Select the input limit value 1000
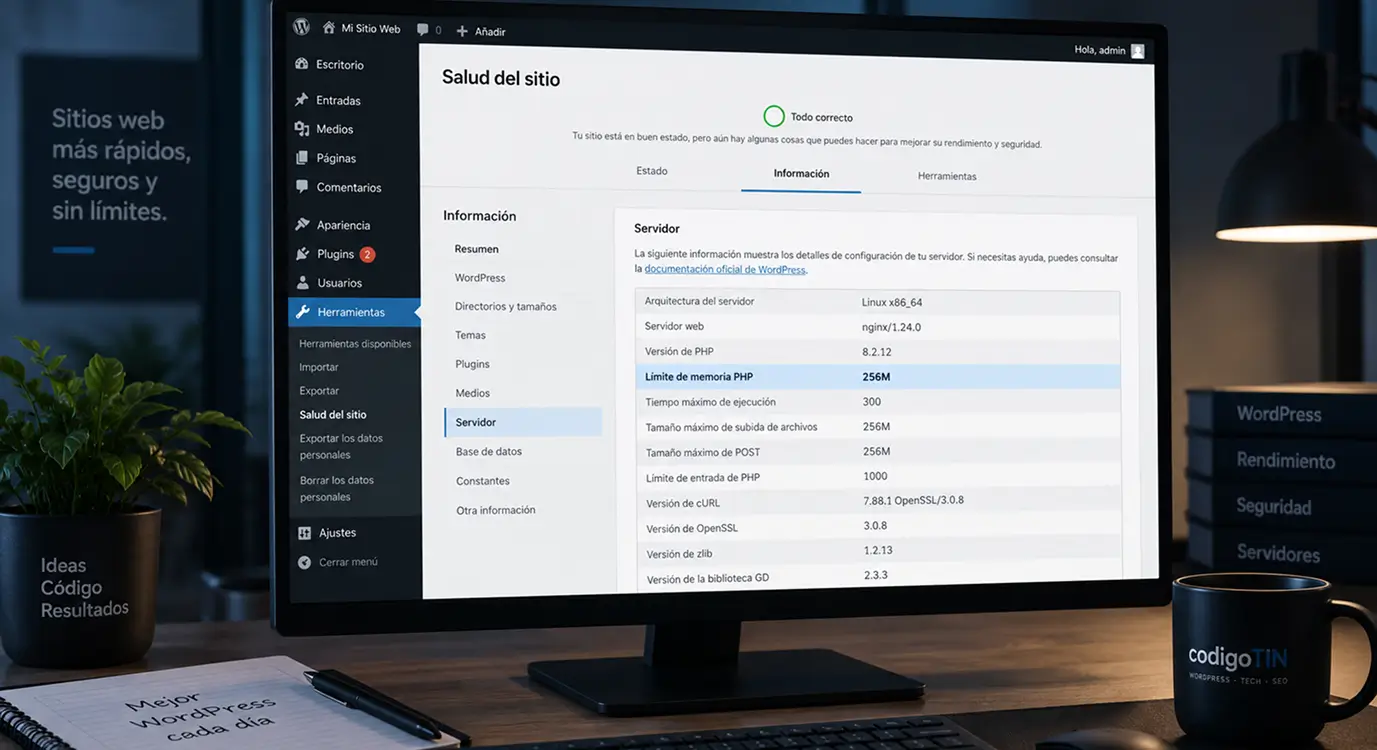 [875, 476]
